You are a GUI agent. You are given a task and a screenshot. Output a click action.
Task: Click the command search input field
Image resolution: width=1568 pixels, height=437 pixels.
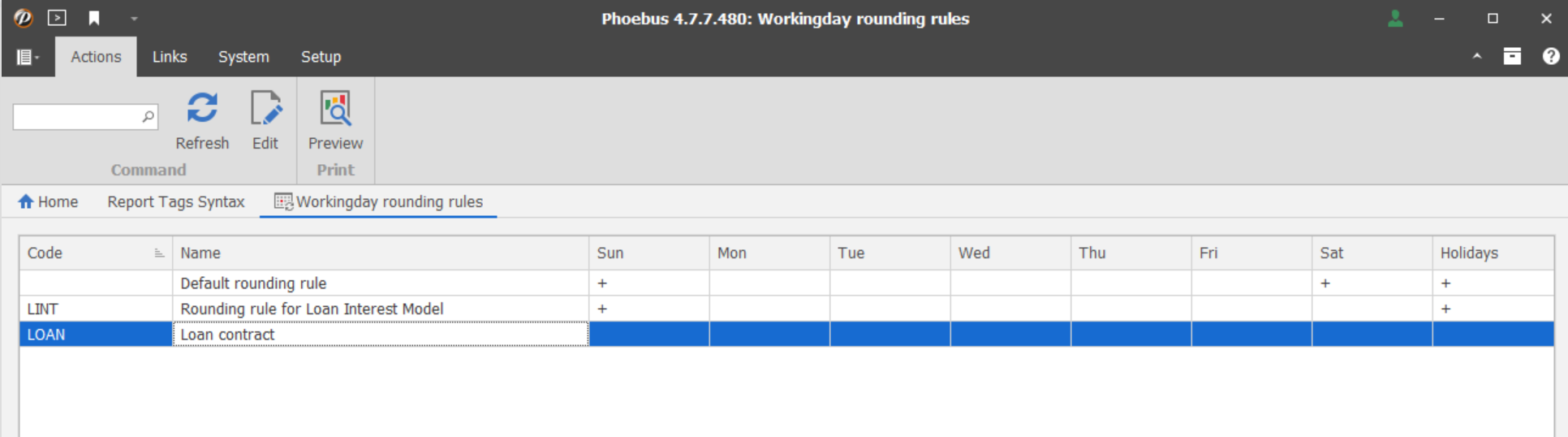pyautogui.click(x=77, y=117)
